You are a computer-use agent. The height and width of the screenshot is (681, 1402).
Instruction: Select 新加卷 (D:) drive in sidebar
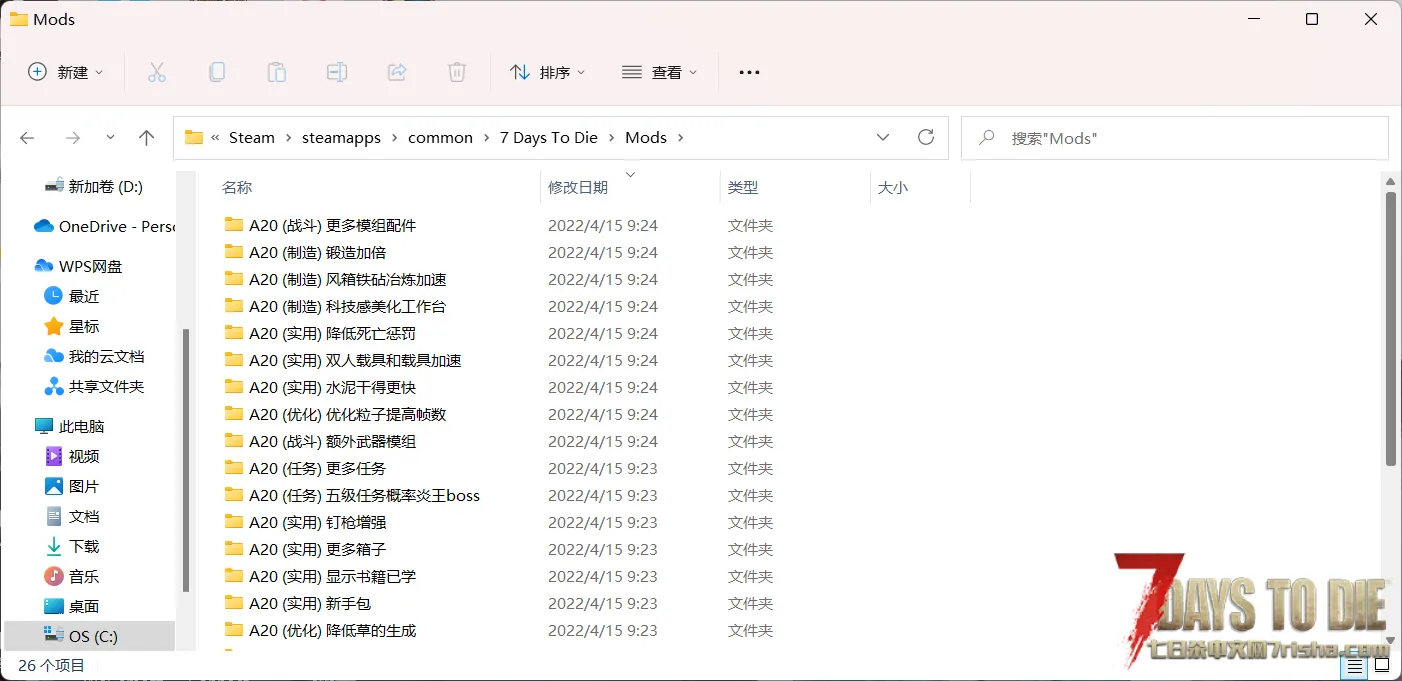(94, 186)
